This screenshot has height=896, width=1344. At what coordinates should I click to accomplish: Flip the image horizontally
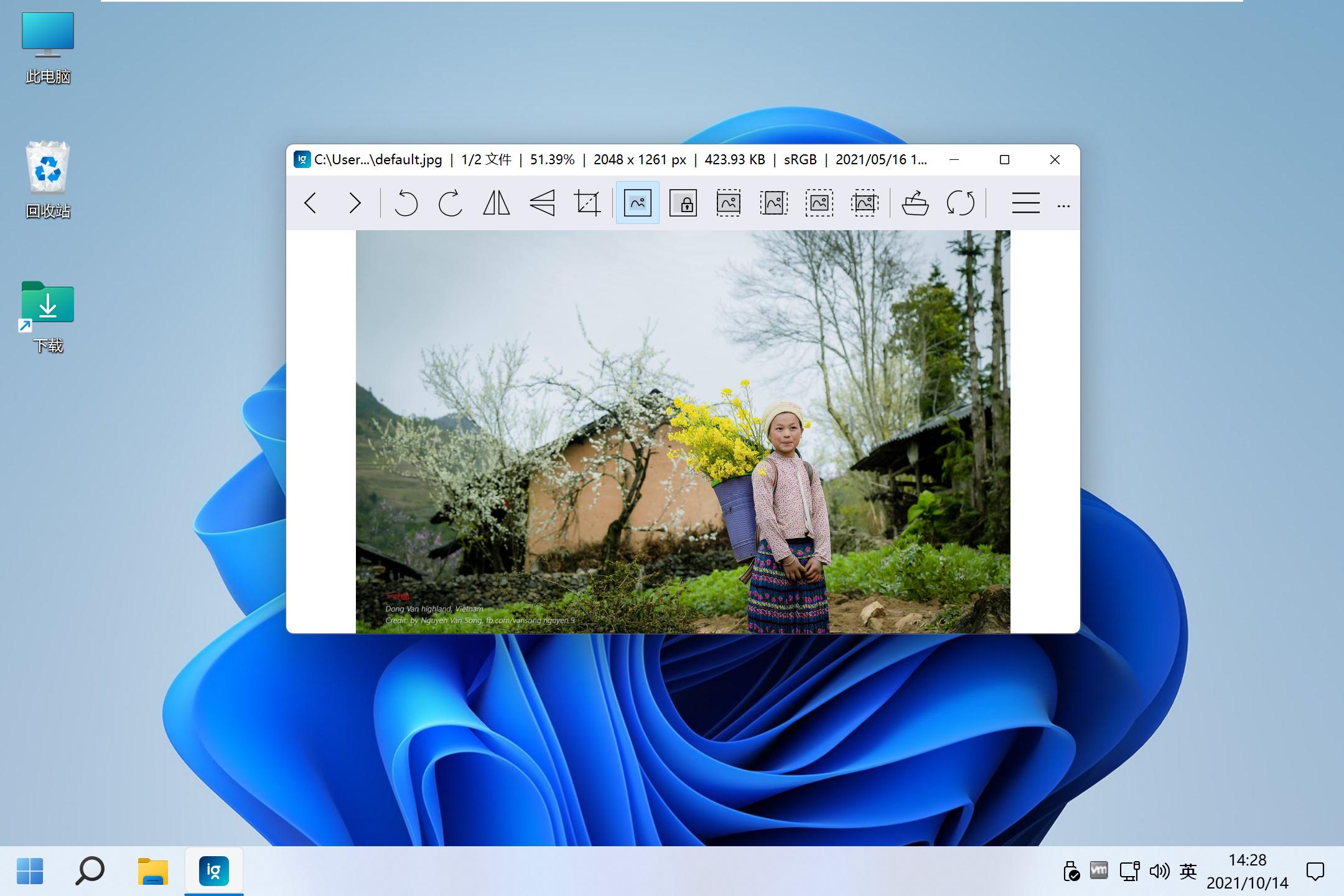(x=496, y=203)
